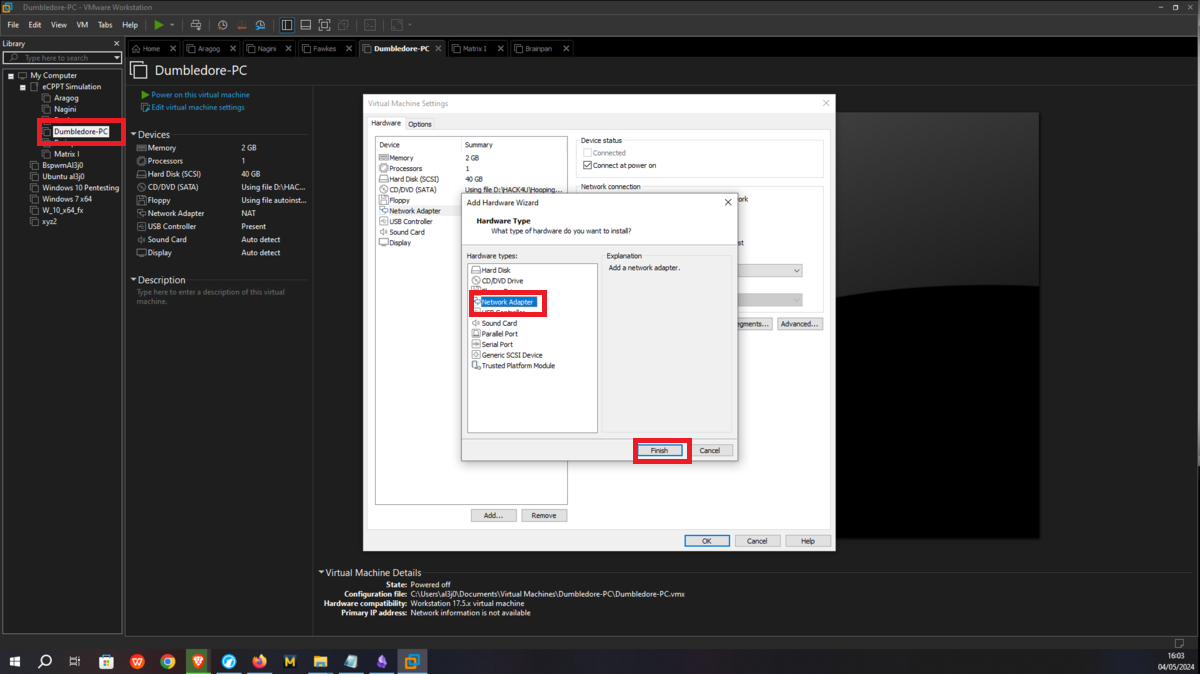Click the USB Controller icon in settings list
The width and height of the screenshot is (1200, 674).
[383, 221]
